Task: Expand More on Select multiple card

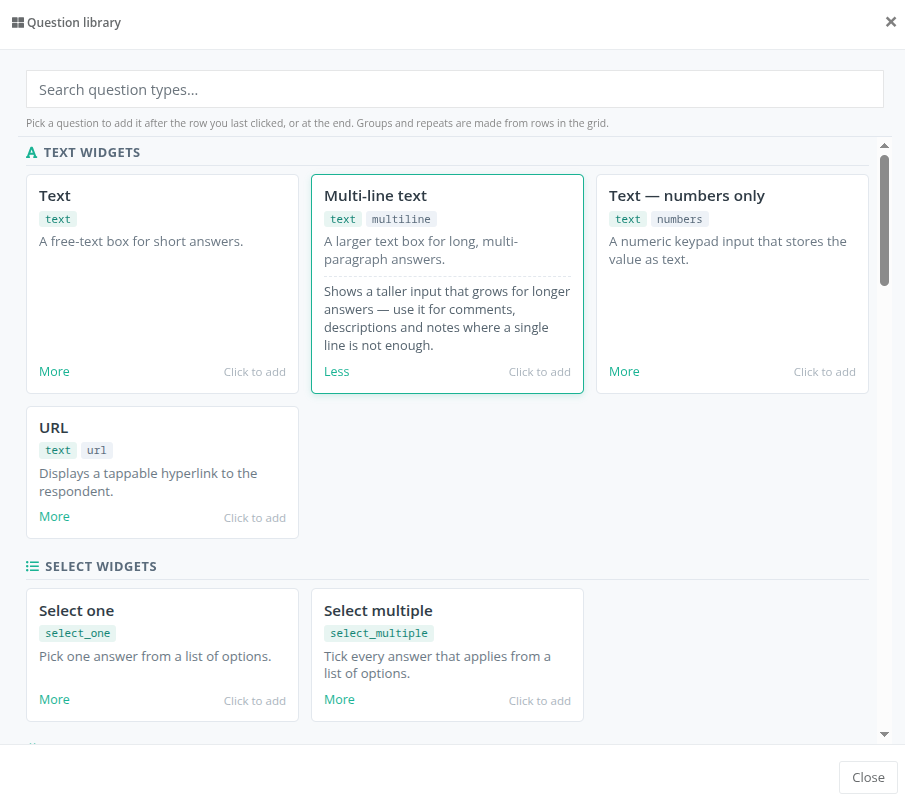Action: tap(339, 699)
